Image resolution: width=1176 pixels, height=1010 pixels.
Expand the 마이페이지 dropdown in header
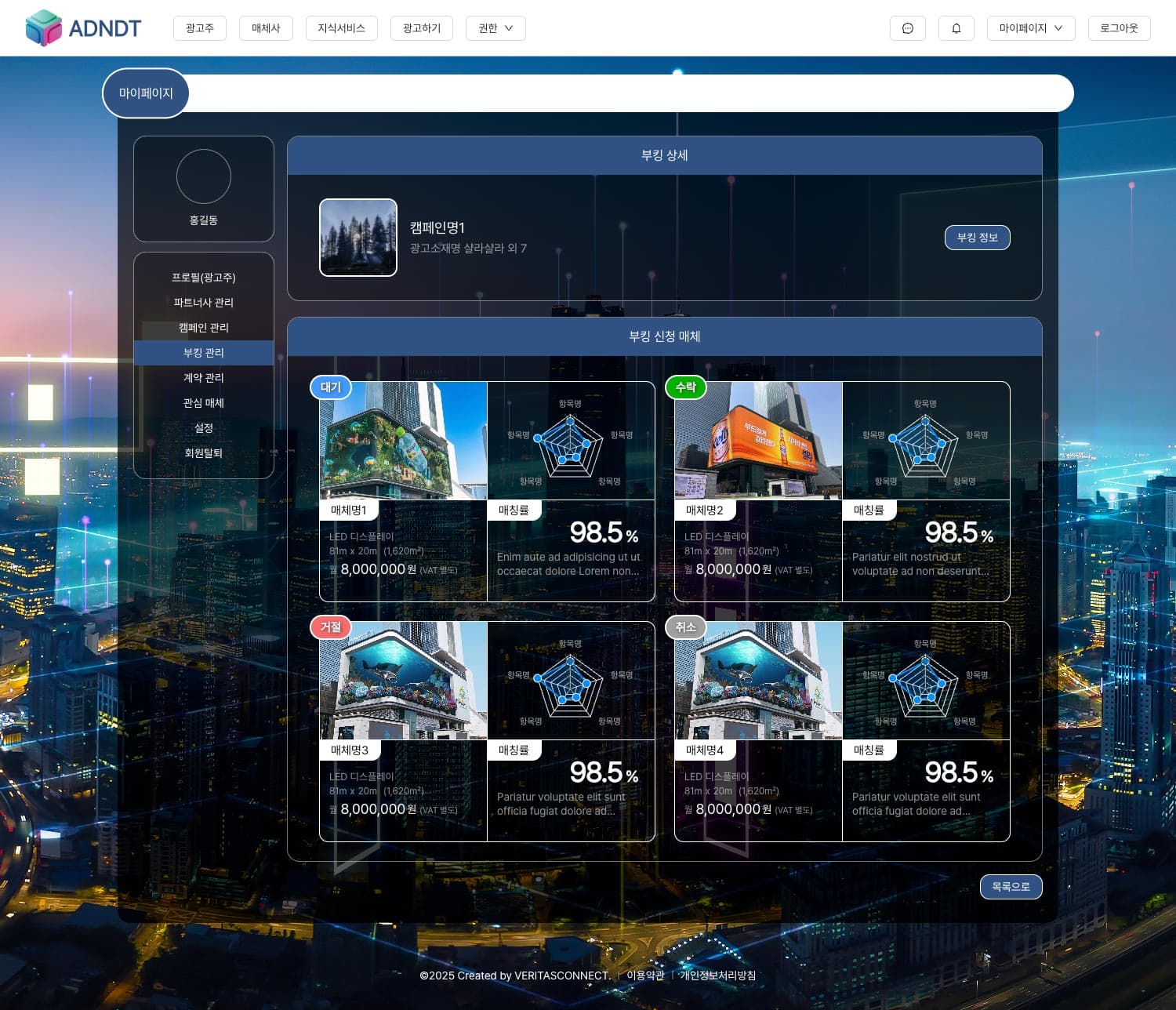(x=1030, y=28)
